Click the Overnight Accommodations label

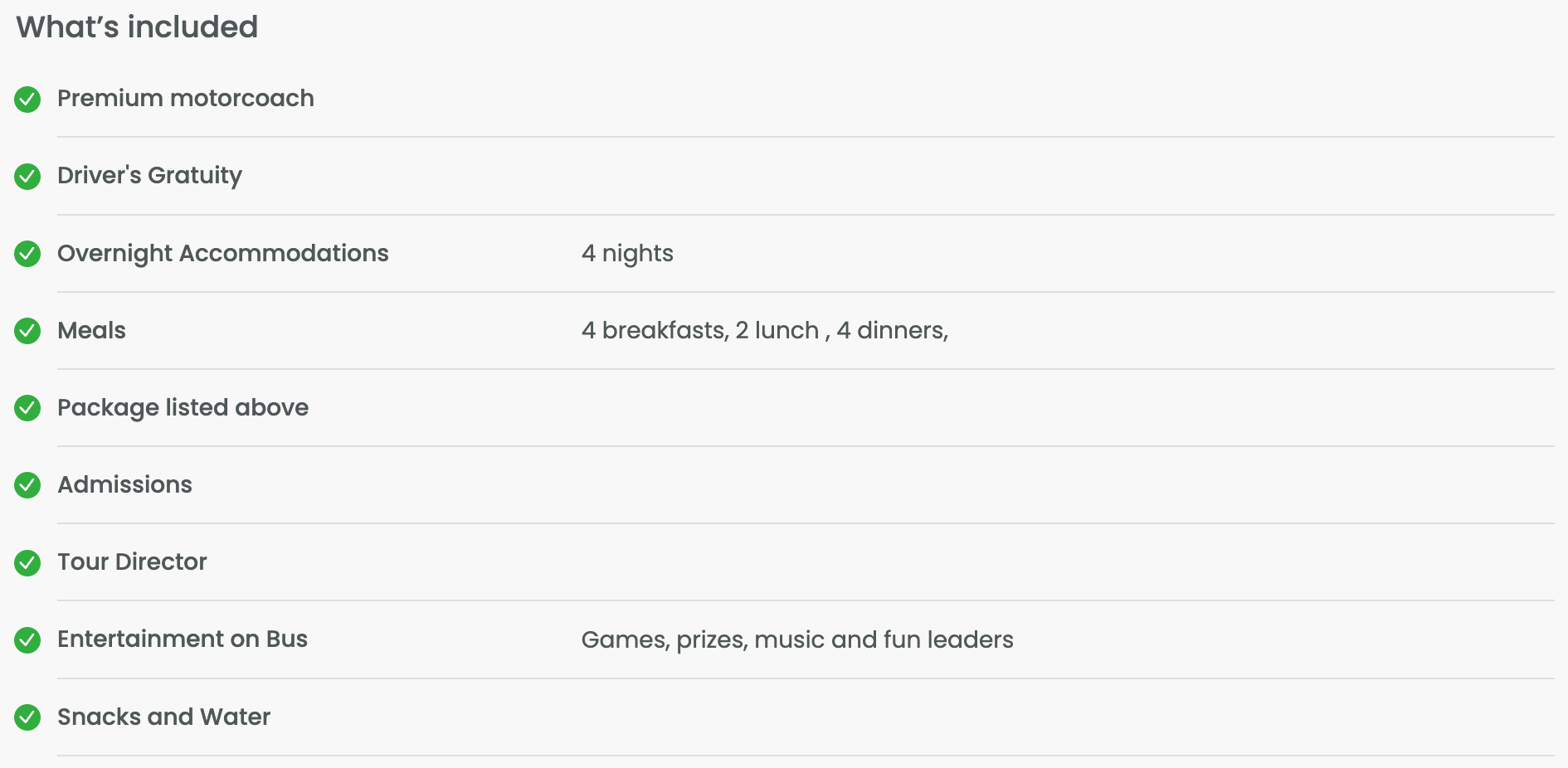(222, 253)
